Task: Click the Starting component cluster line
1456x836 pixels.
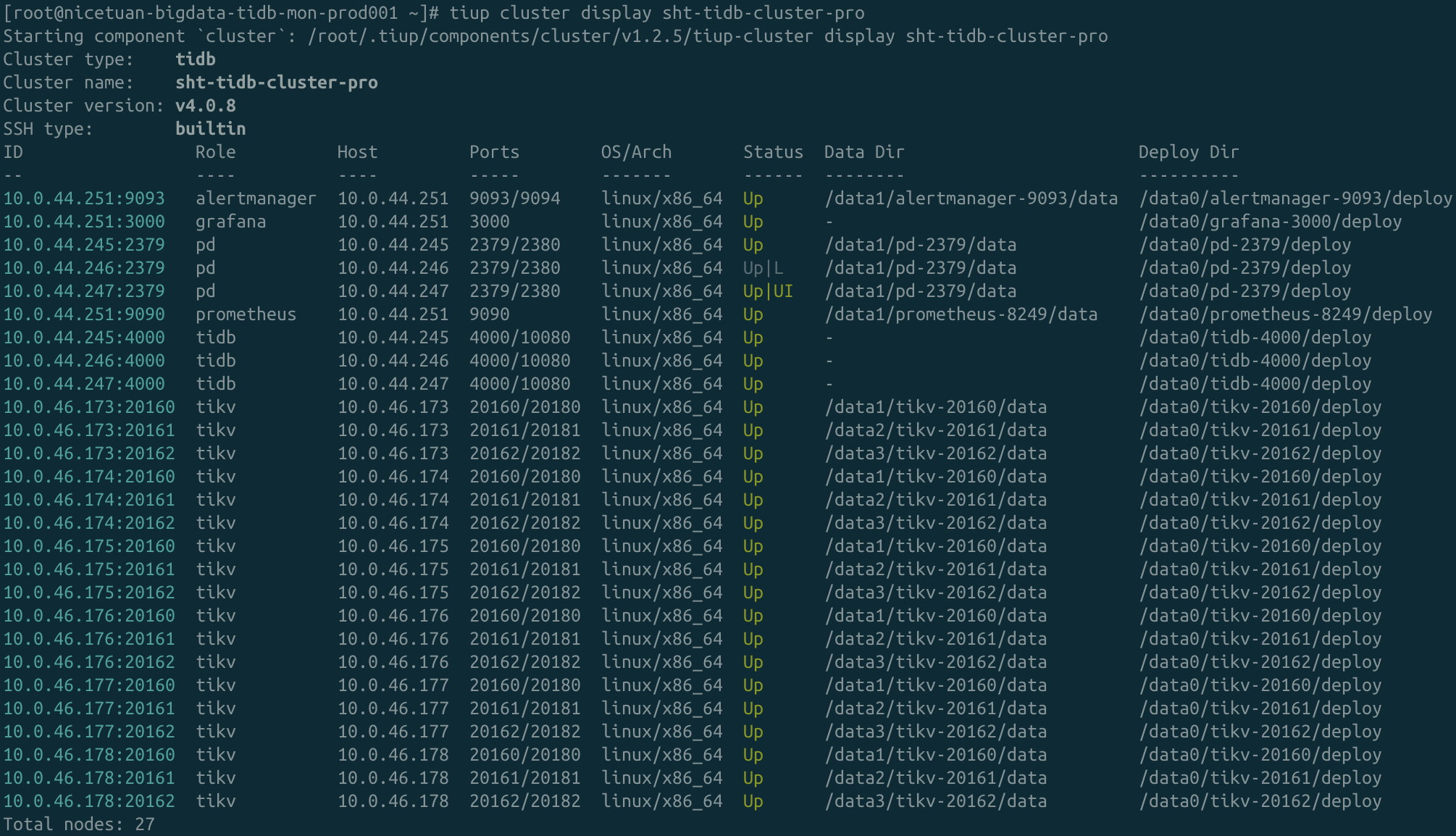Action: point(556,36)
